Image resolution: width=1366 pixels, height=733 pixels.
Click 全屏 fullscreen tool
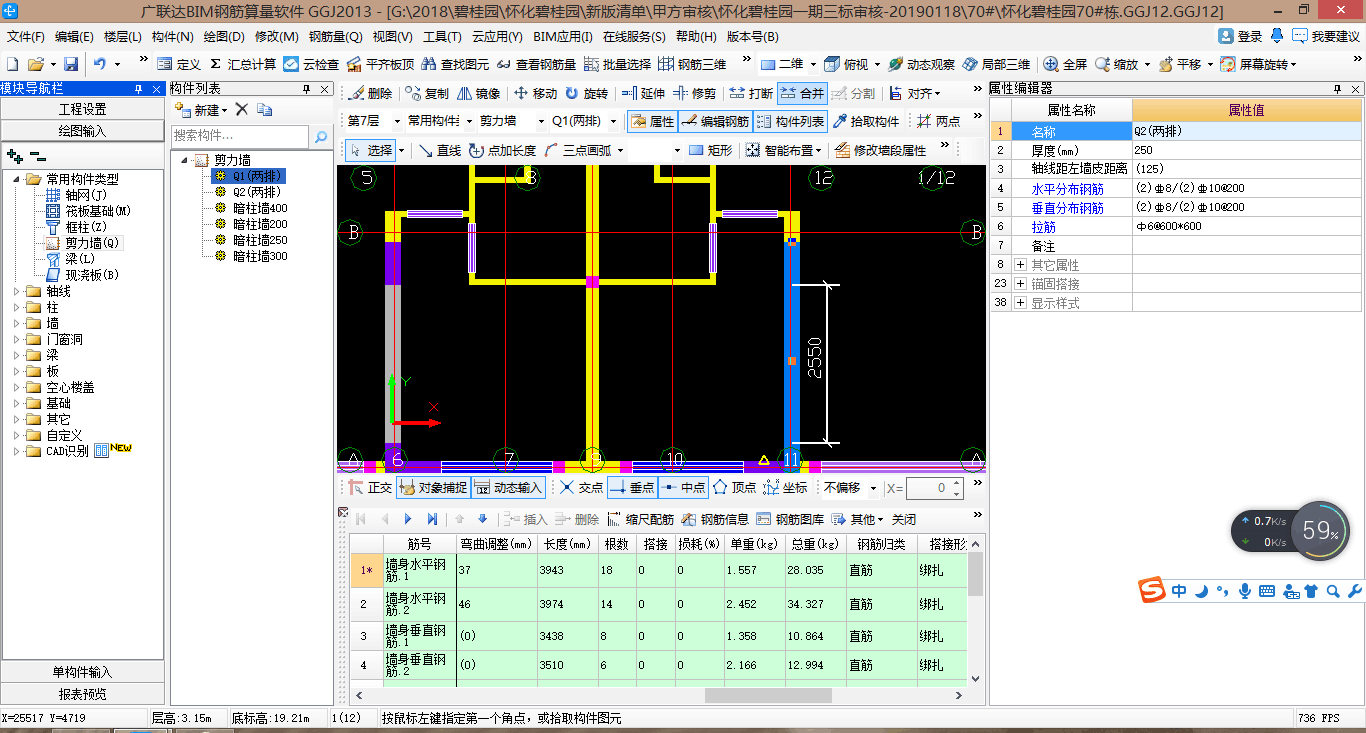(x=1065, y=64)
